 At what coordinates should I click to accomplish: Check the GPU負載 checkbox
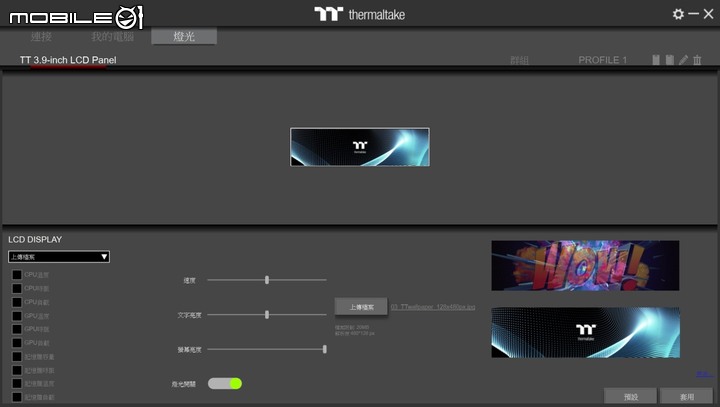tap(17, 343)
